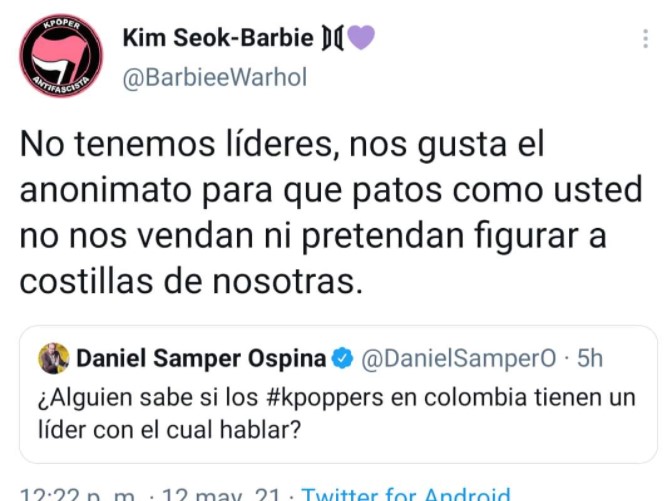Click the 12:22 p. m. tweet time
The width and height of the screenshot is (664, 501).
[x=77, y=494]
